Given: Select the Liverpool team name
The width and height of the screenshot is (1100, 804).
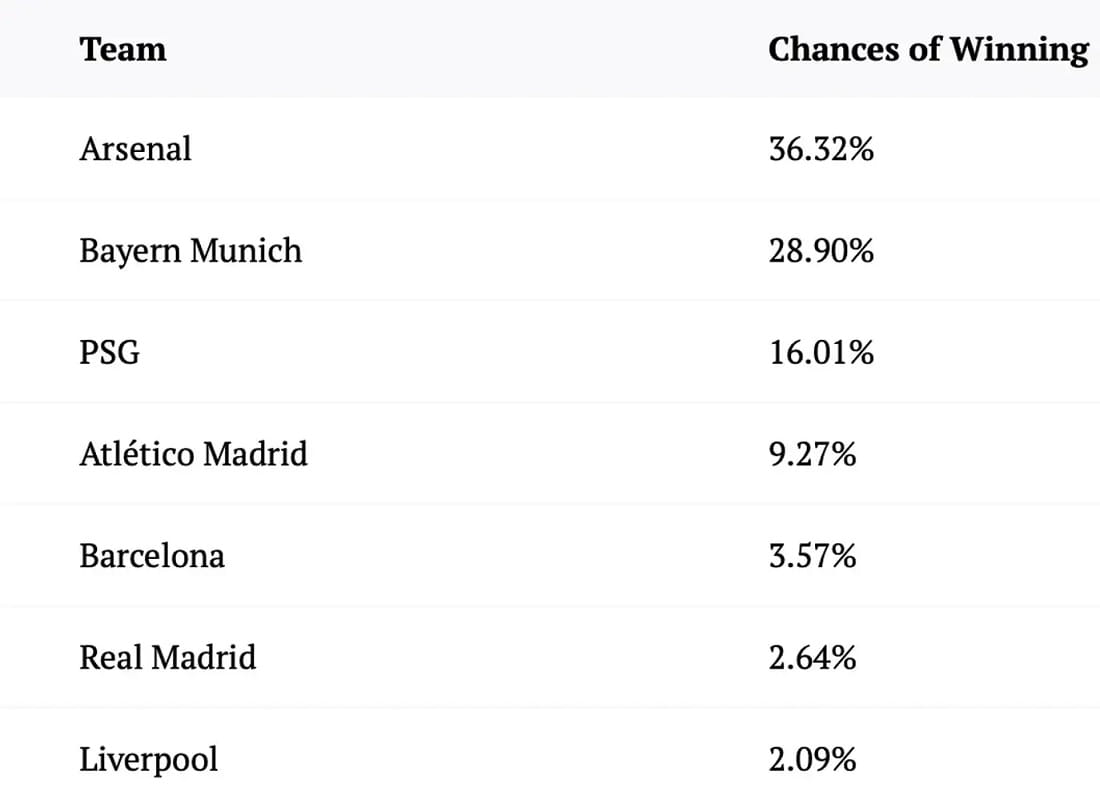Looking at the screenshot, I should pos(148,759).
